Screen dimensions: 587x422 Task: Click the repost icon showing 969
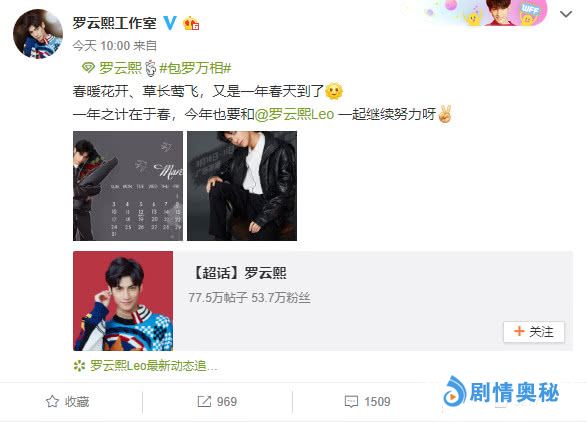point(204,402)
